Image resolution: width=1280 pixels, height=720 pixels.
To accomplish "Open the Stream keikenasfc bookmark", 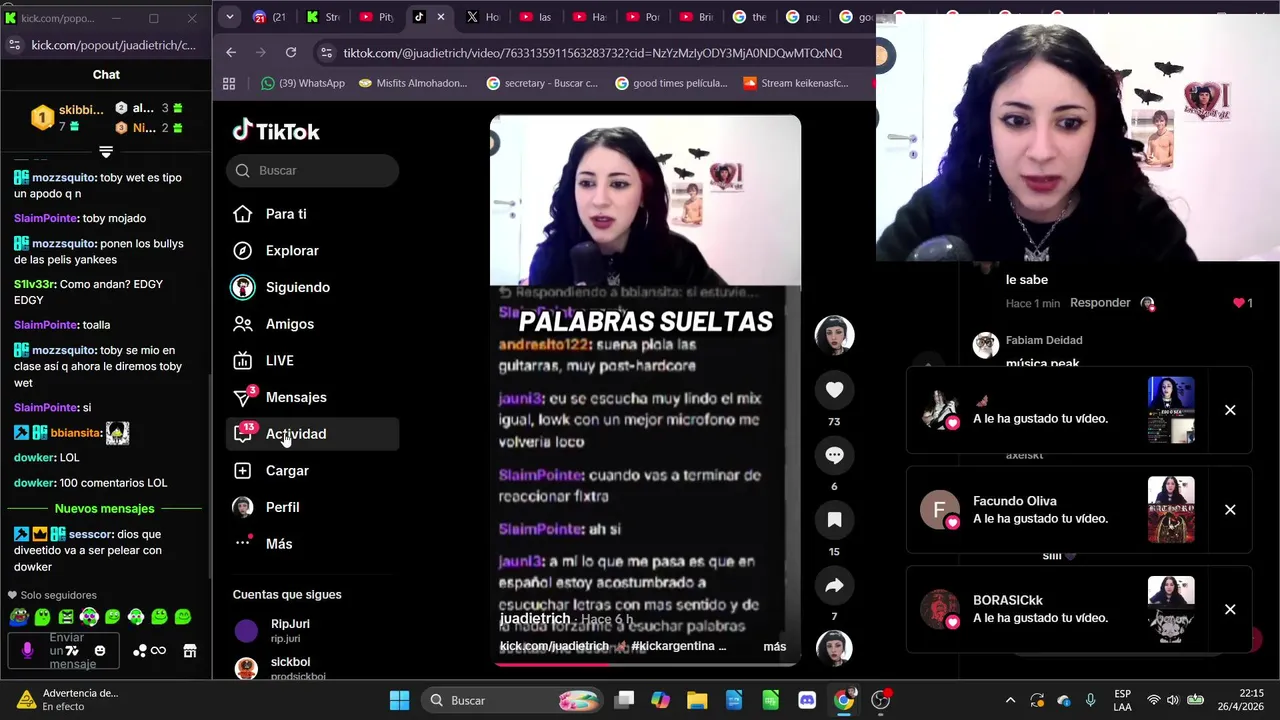I will (x=795, y=83).
